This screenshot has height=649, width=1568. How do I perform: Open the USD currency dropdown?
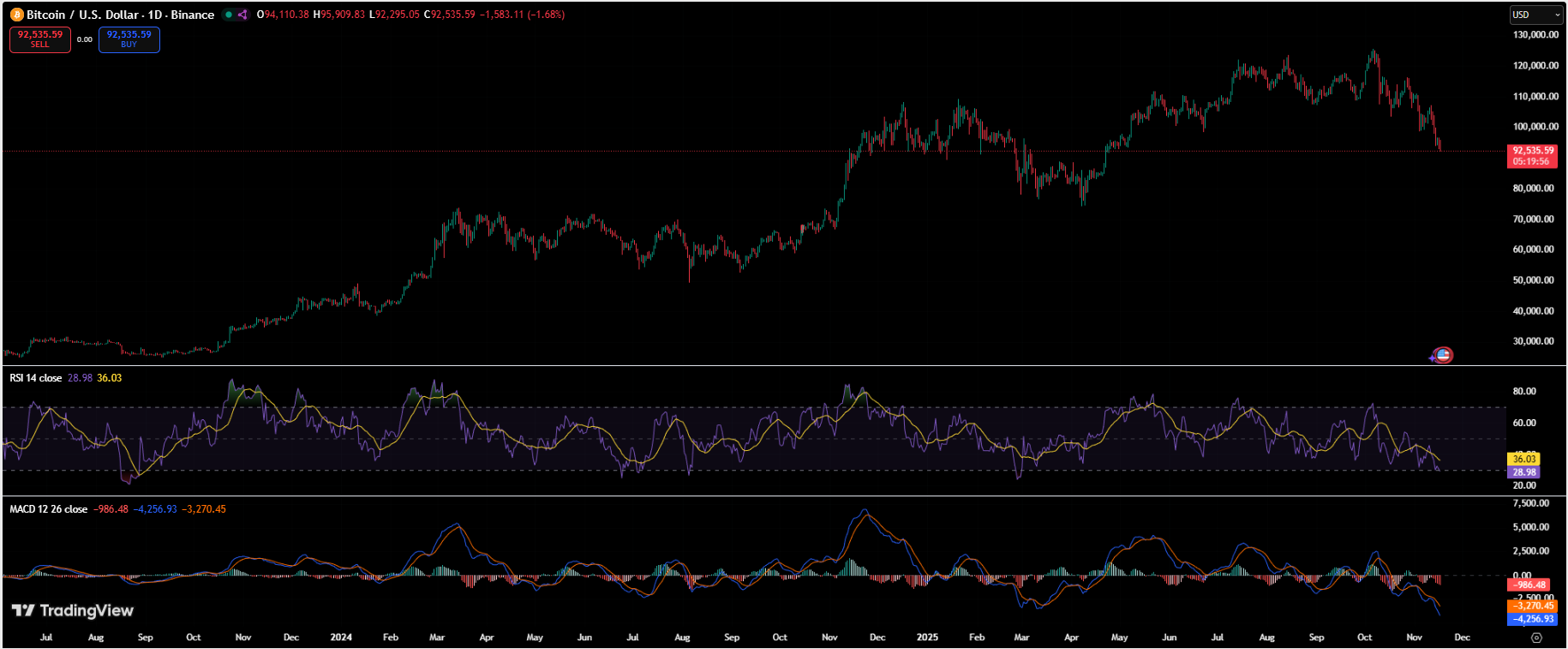point(1536,15)
